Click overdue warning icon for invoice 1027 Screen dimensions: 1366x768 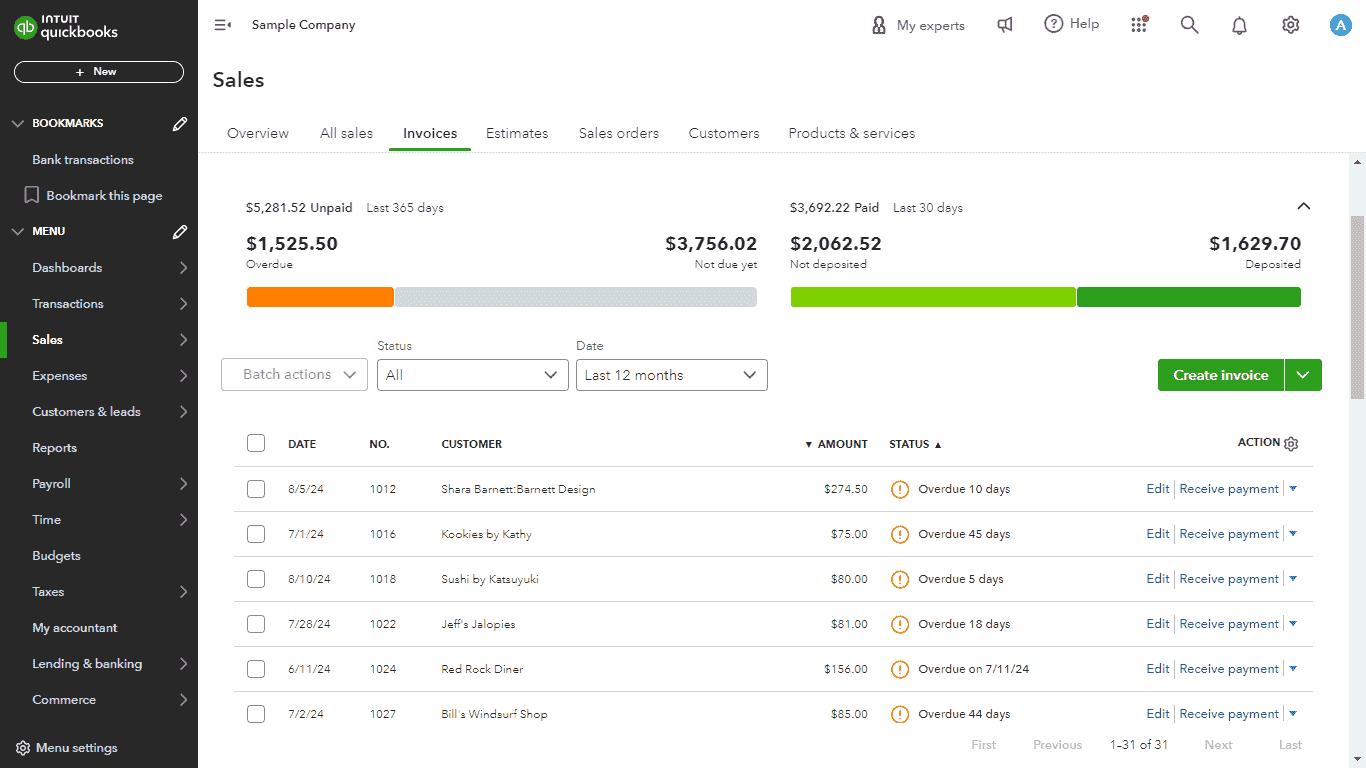pyautogui.click(x=900, y=714)
